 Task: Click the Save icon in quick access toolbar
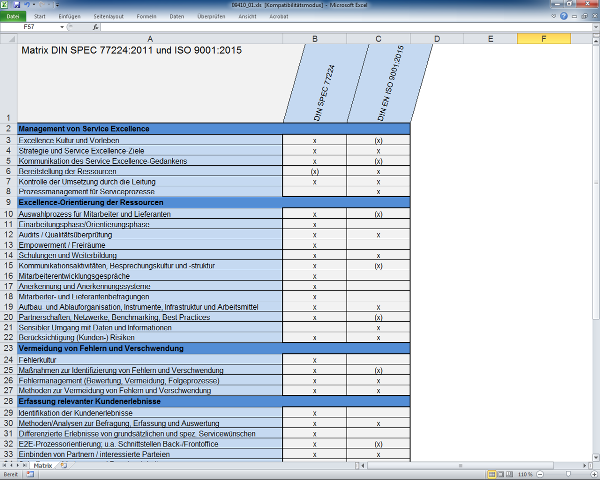coord(19,5)
